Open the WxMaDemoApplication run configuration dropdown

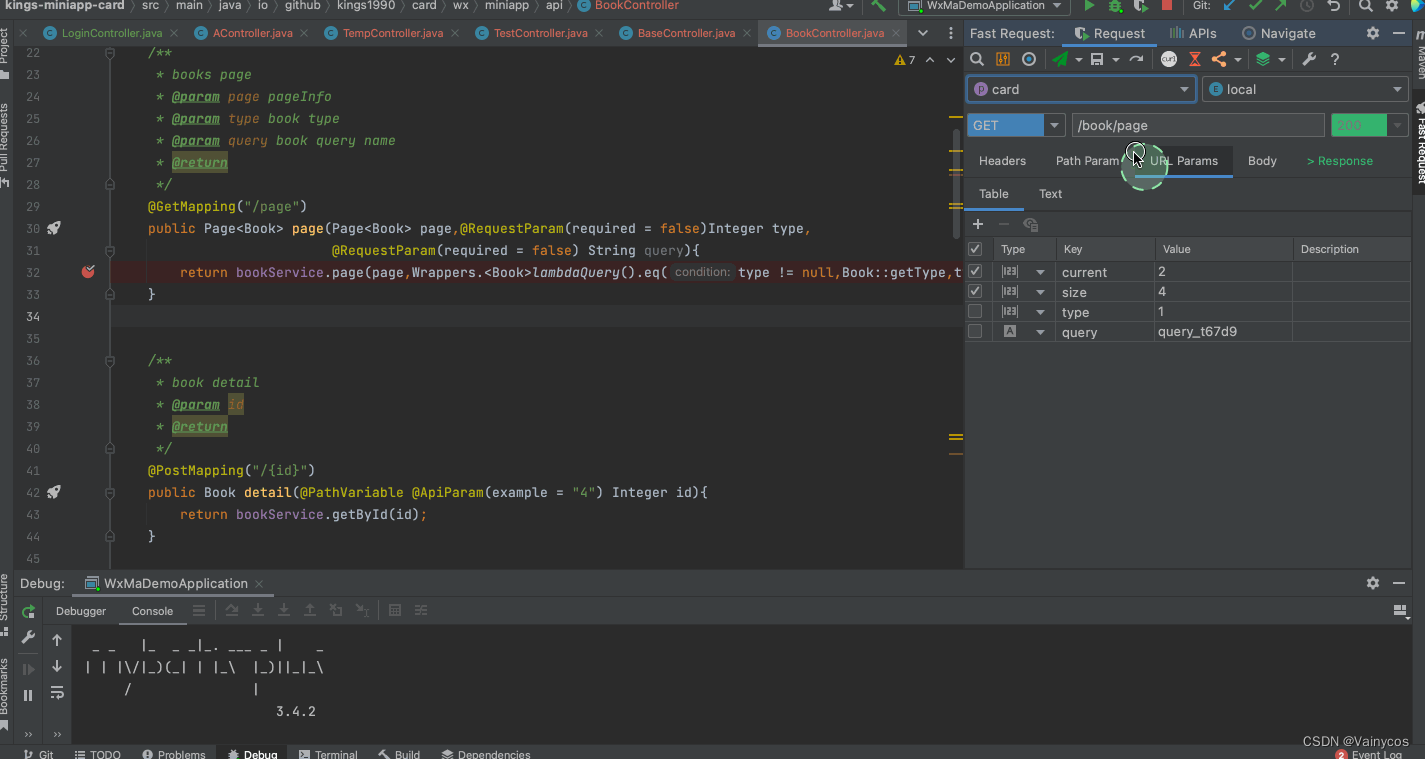click(986, 6)
